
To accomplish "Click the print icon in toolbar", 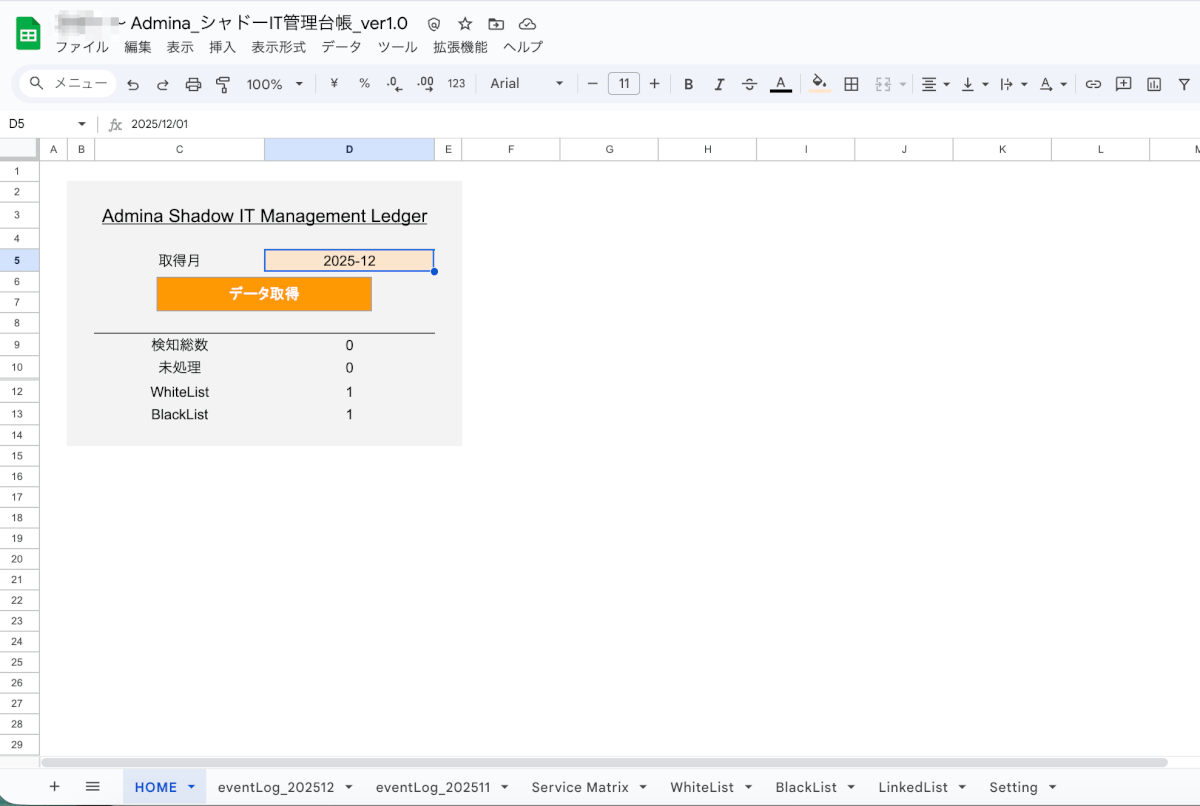I will 194,84.
